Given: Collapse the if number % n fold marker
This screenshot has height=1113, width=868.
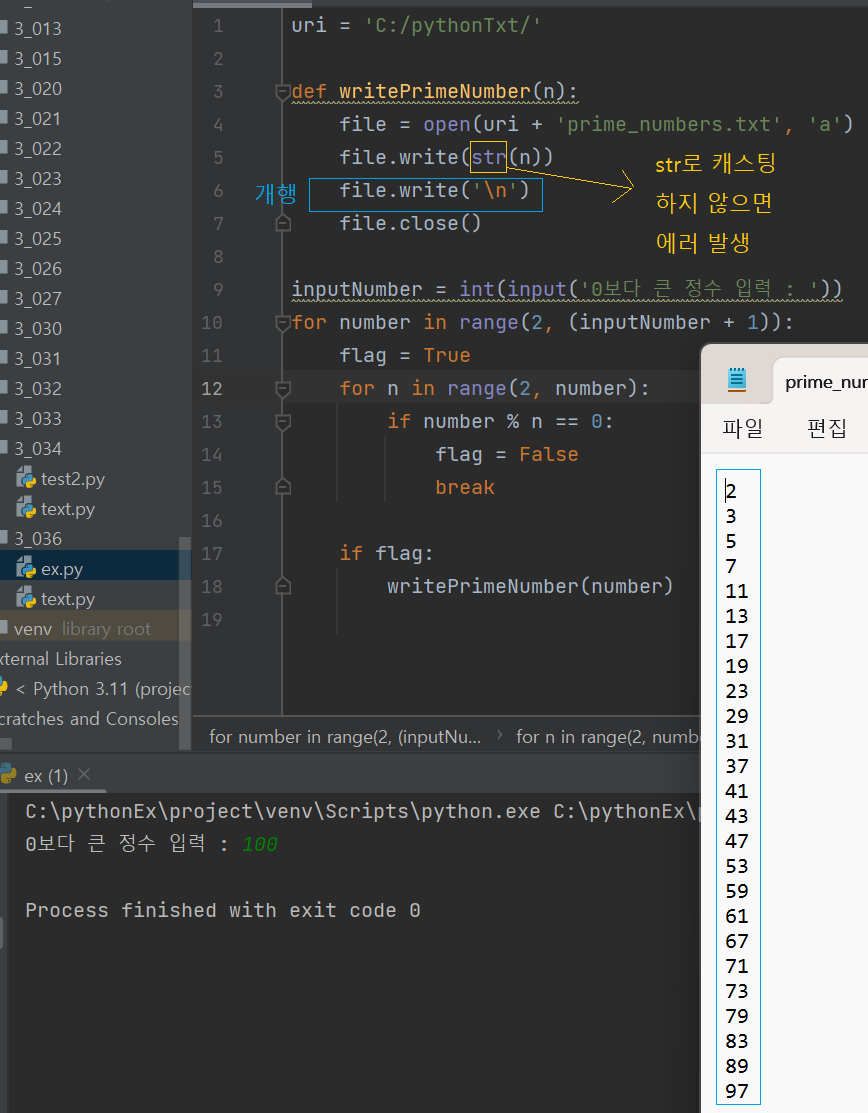Looking at the screenshot, I should (x=282, y=422).
